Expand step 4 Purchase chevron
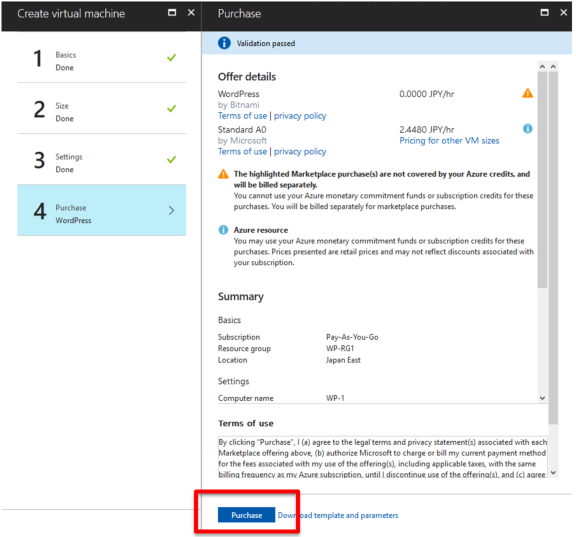This screenshot has width=576, height=537. coord(171,210)
